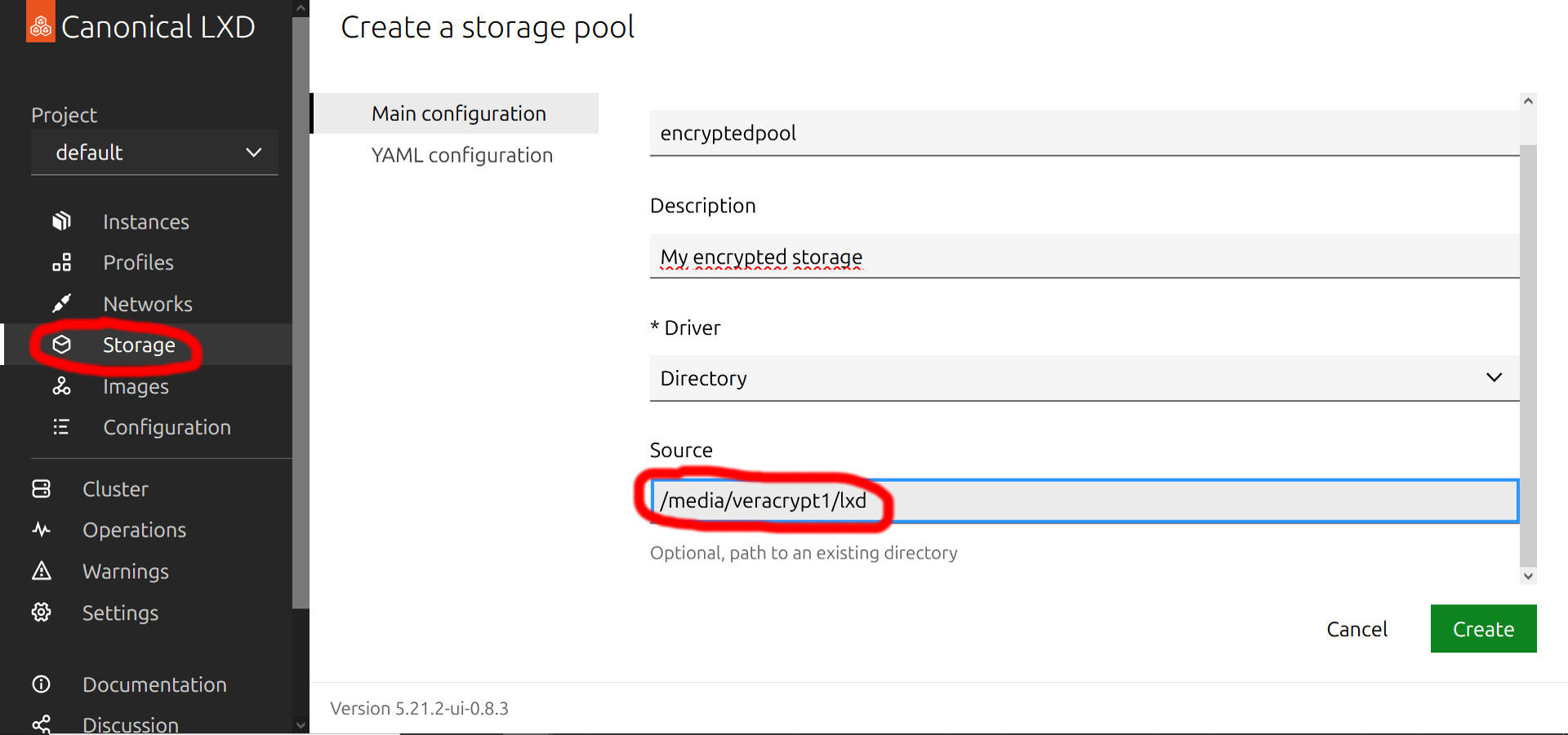Viewport: 1568px width, 735px height.
Task: Open Discussion link
Action: [130, 724]
